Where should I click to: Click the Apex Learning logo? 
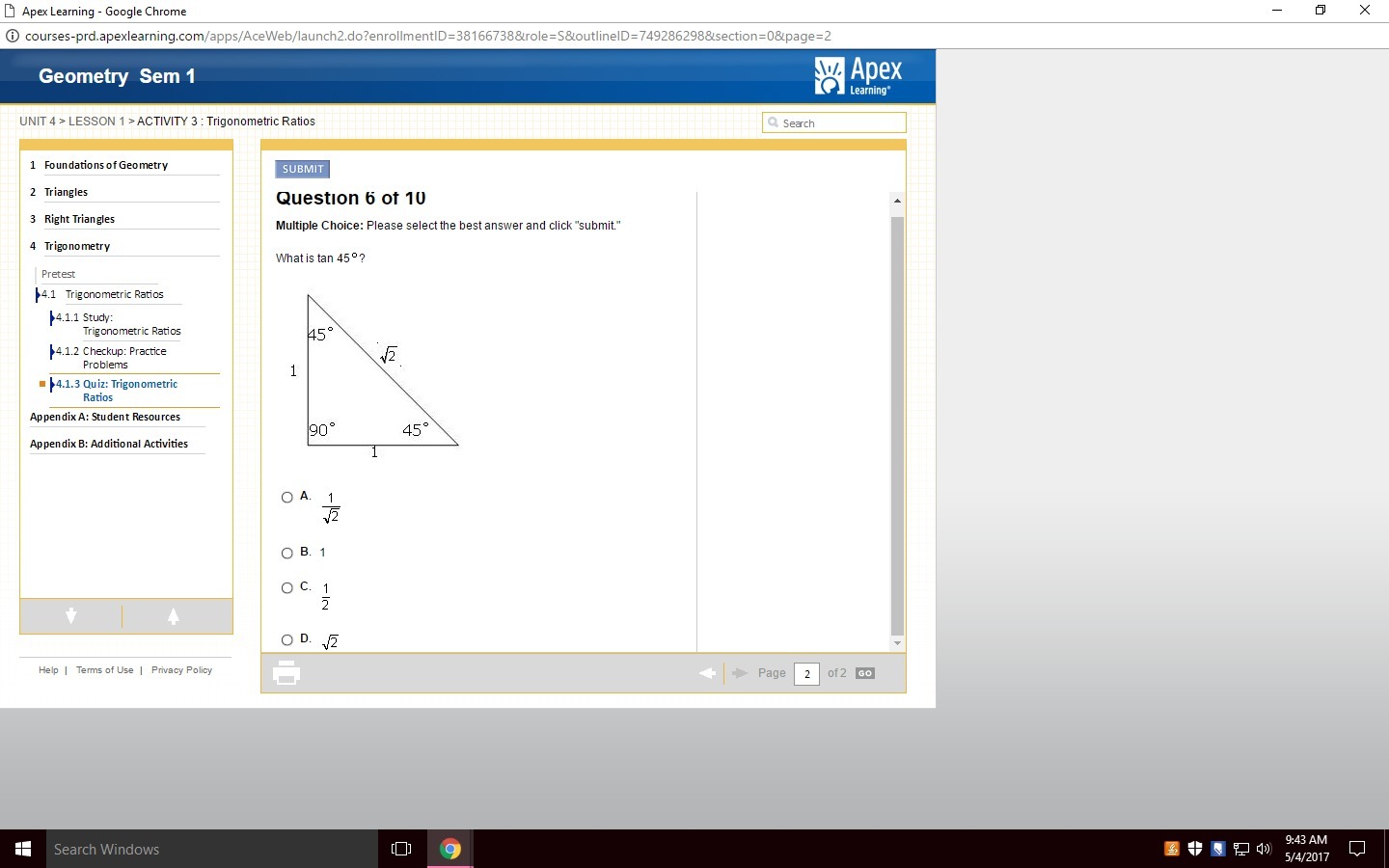pyautogui.click(x=858, y=76)
